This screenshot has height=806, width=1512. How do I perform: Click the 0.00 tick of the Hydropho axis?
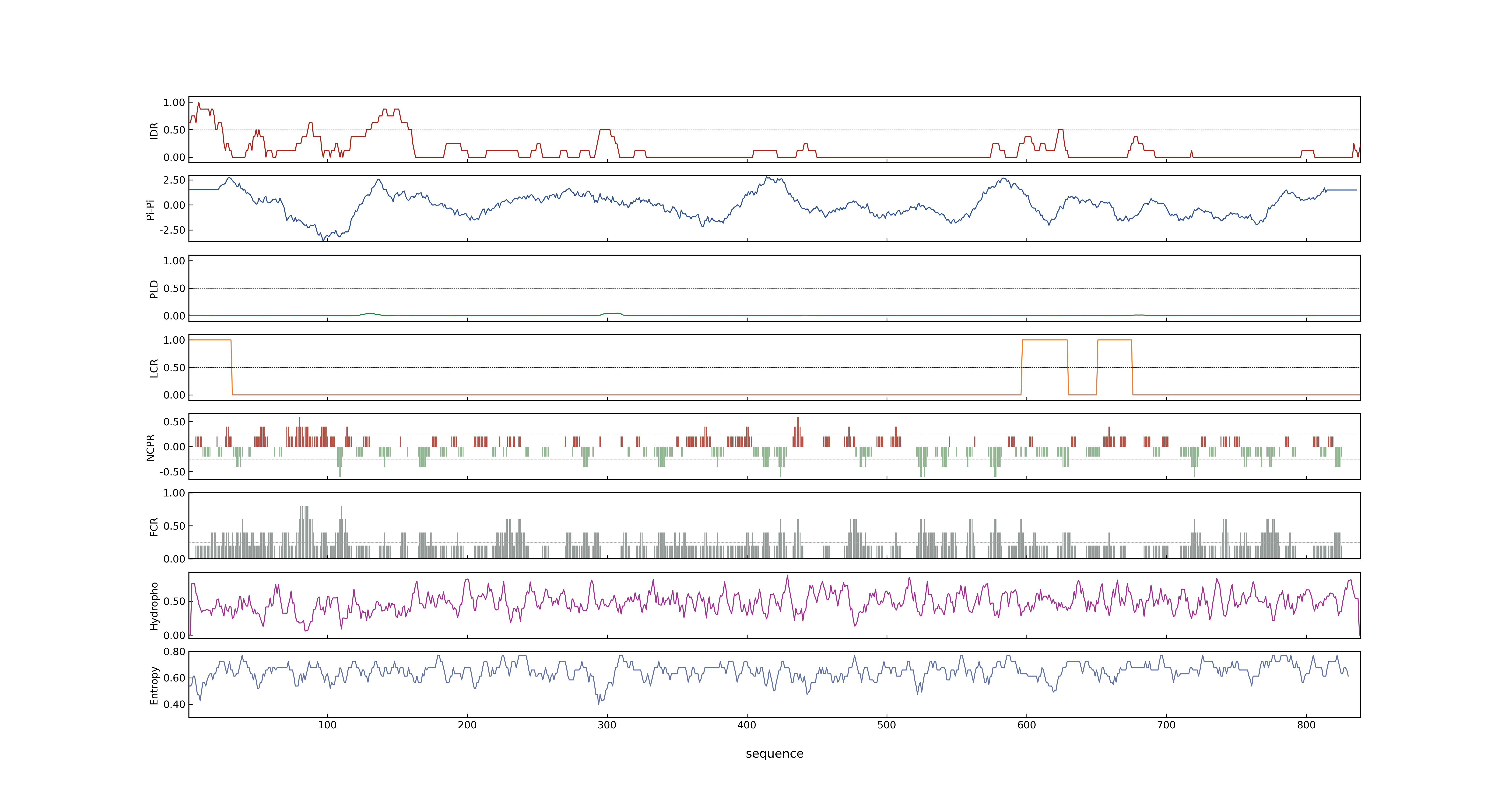coord(174,635)
